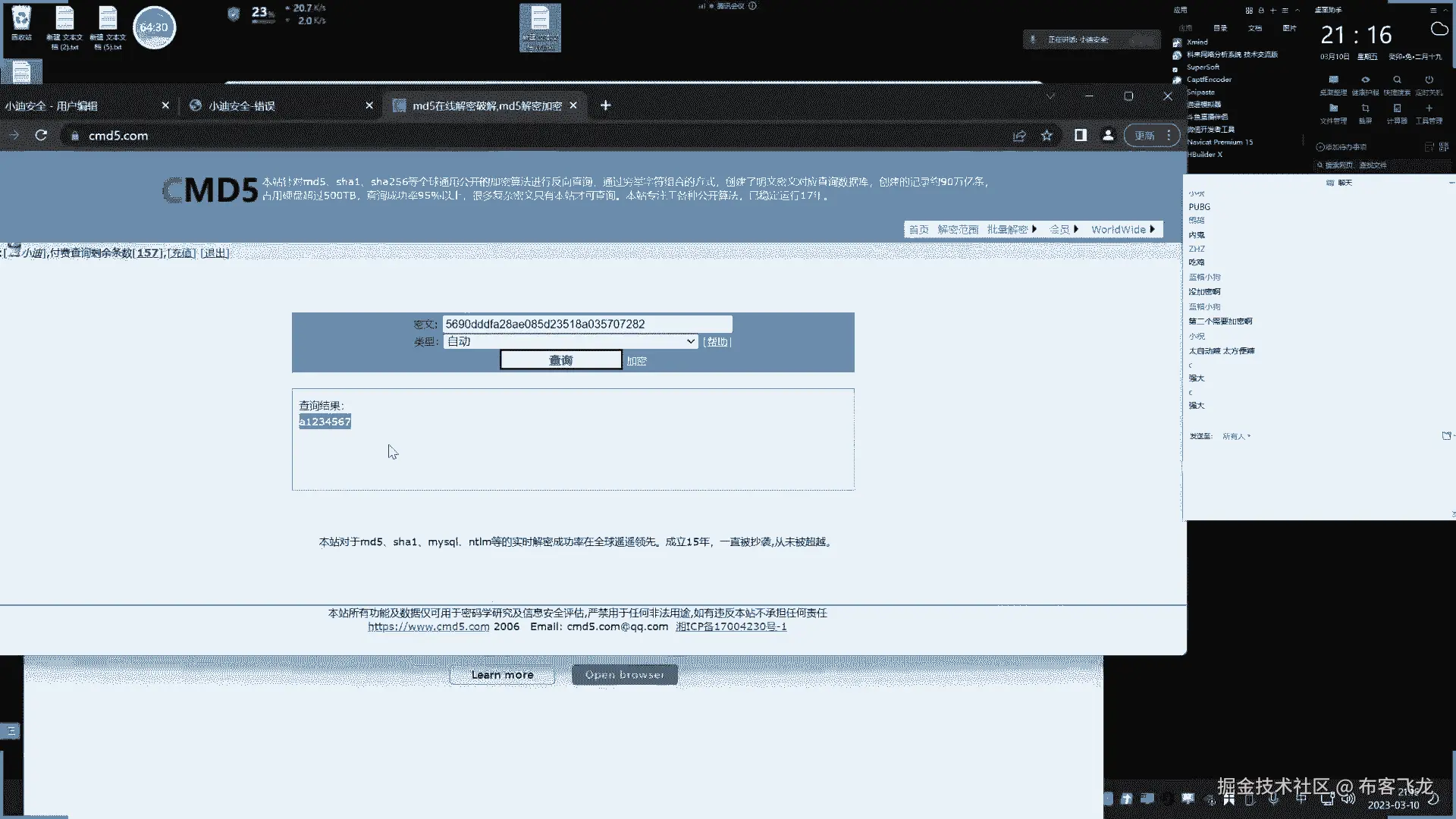Select the 解密范围 navigation item
The height and width of the screenshot is (819, 1456).
958,229
